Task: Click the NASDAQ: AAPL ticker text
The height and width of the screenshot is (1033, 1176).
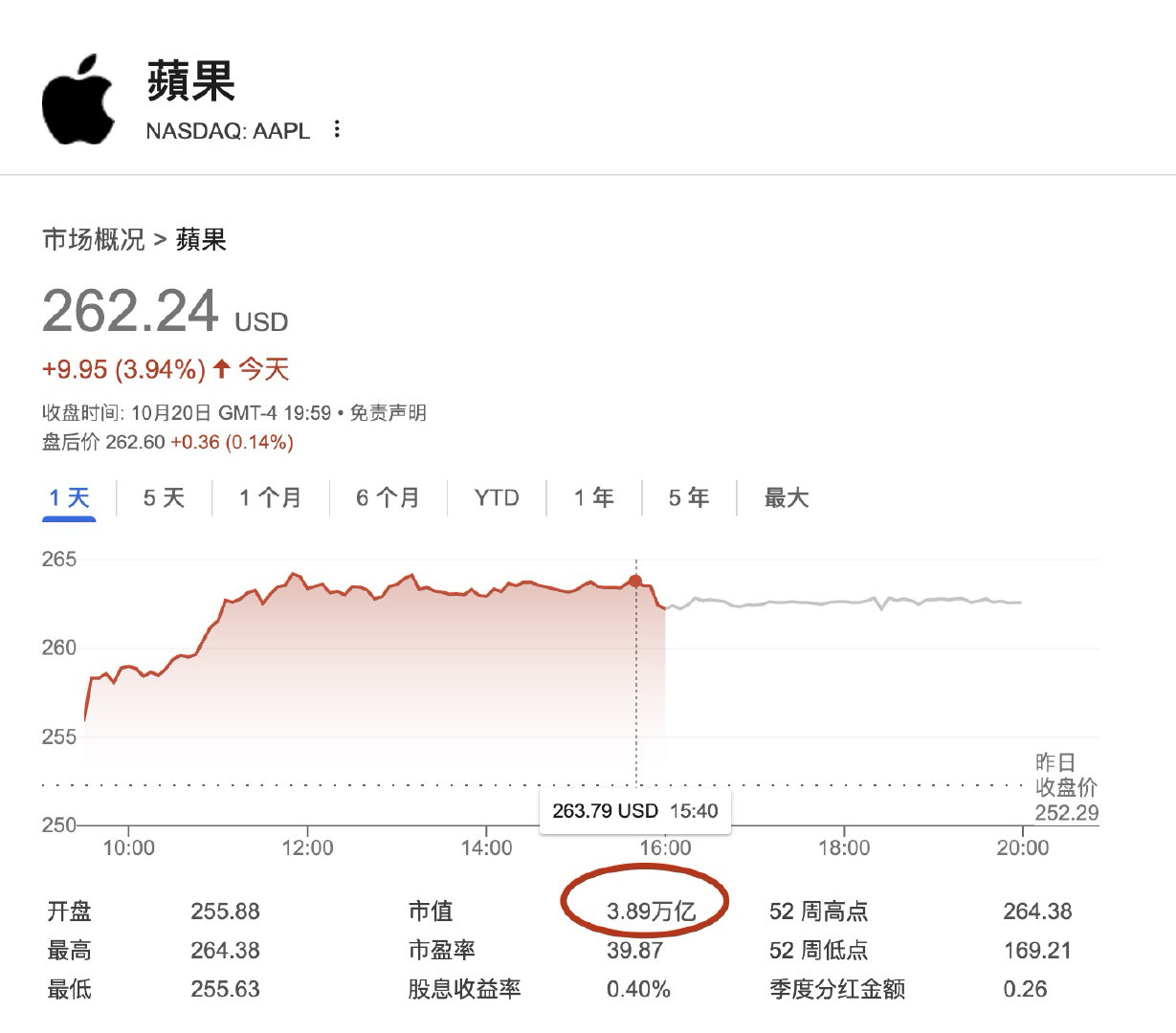Action: 228,131
